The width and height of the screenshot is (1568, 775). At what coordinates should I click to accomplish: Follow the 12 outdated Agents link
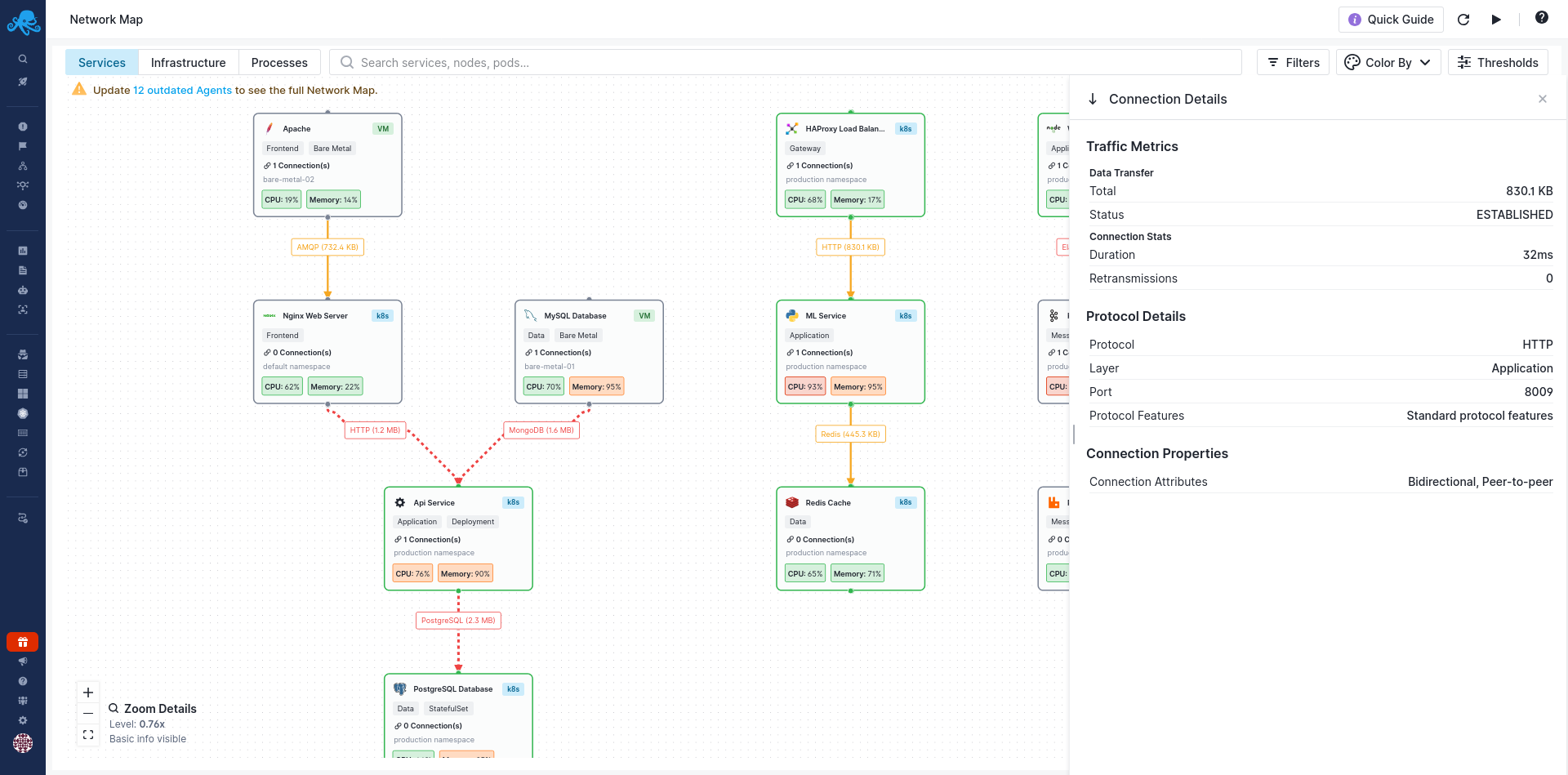[x=182, y=91]
